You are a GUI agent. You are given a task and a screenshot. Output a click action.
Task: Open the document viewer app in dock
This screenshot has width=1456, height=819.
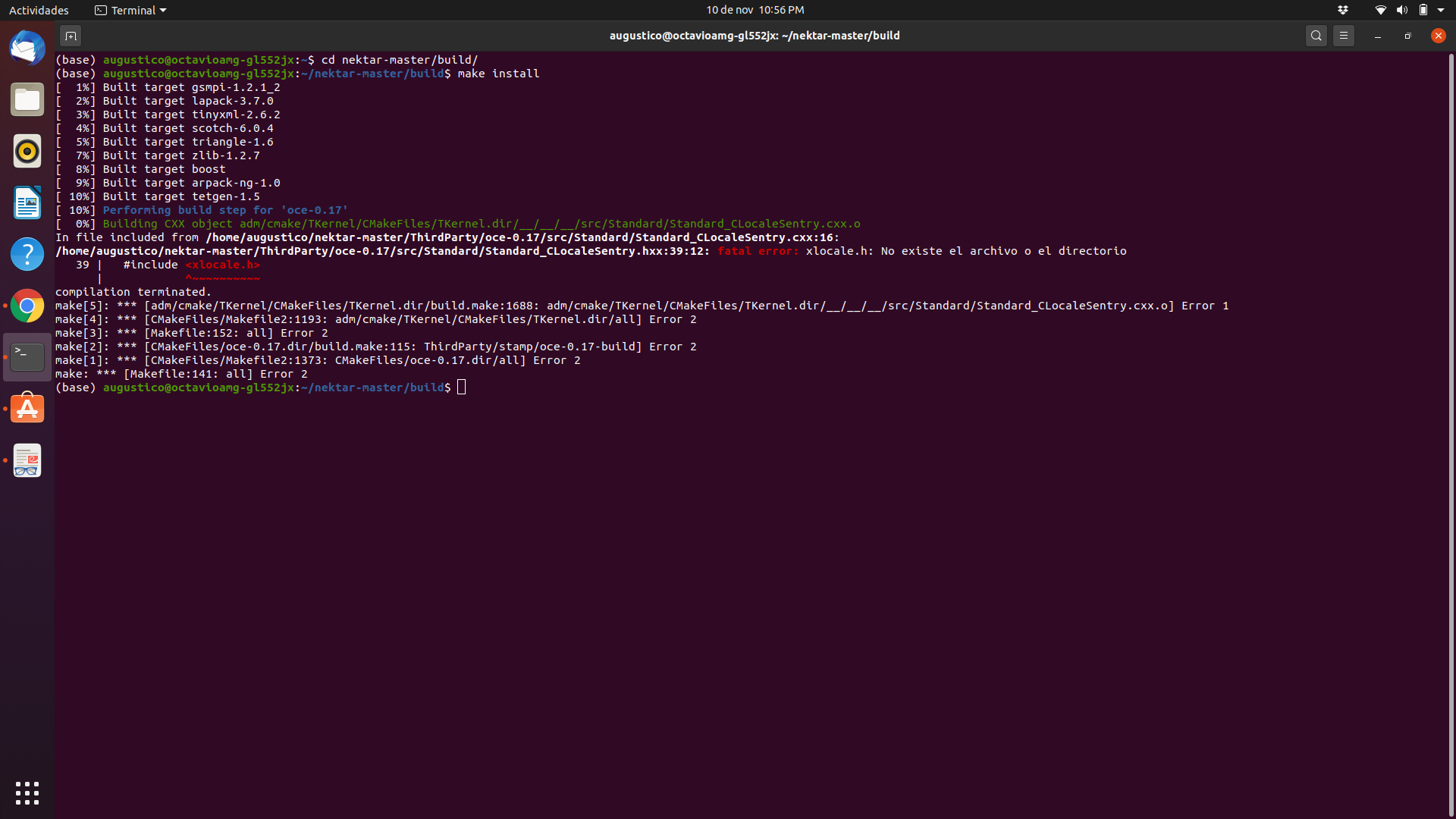tap(27, 460)
